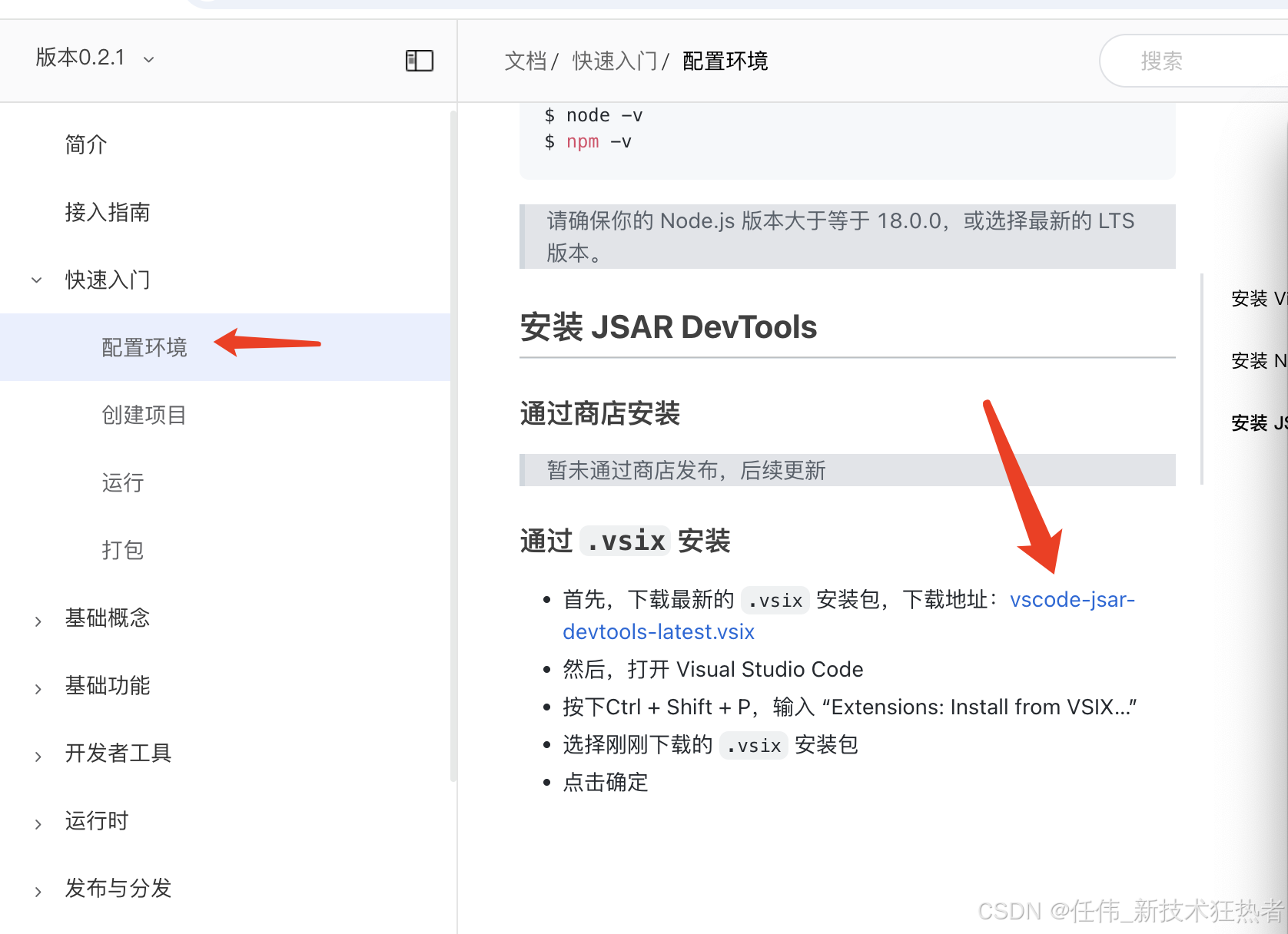Screen dimensions: 1288x934
Task: Click the sidebar vertical scrollbar
Action: 453,445
